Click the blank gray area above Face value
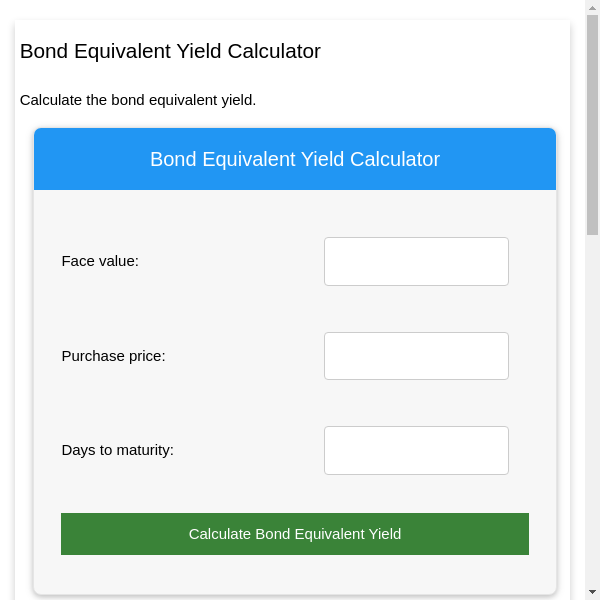 point(295,212)
